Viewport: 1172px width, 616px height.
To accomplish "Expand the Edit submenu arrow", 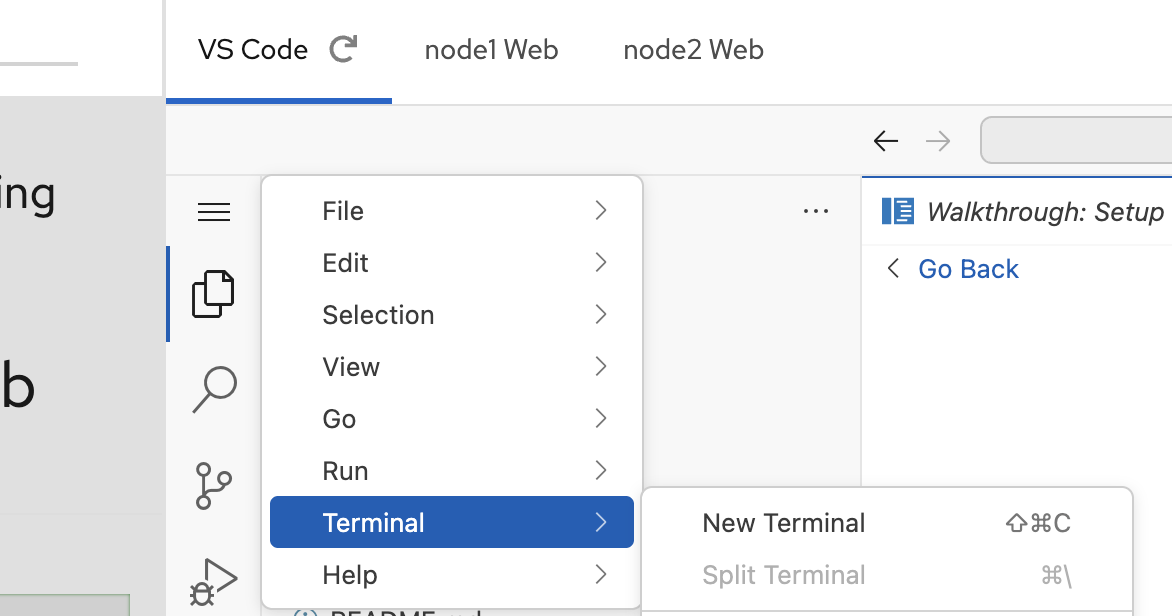I will pyautogui.click(x=601, y=262).
